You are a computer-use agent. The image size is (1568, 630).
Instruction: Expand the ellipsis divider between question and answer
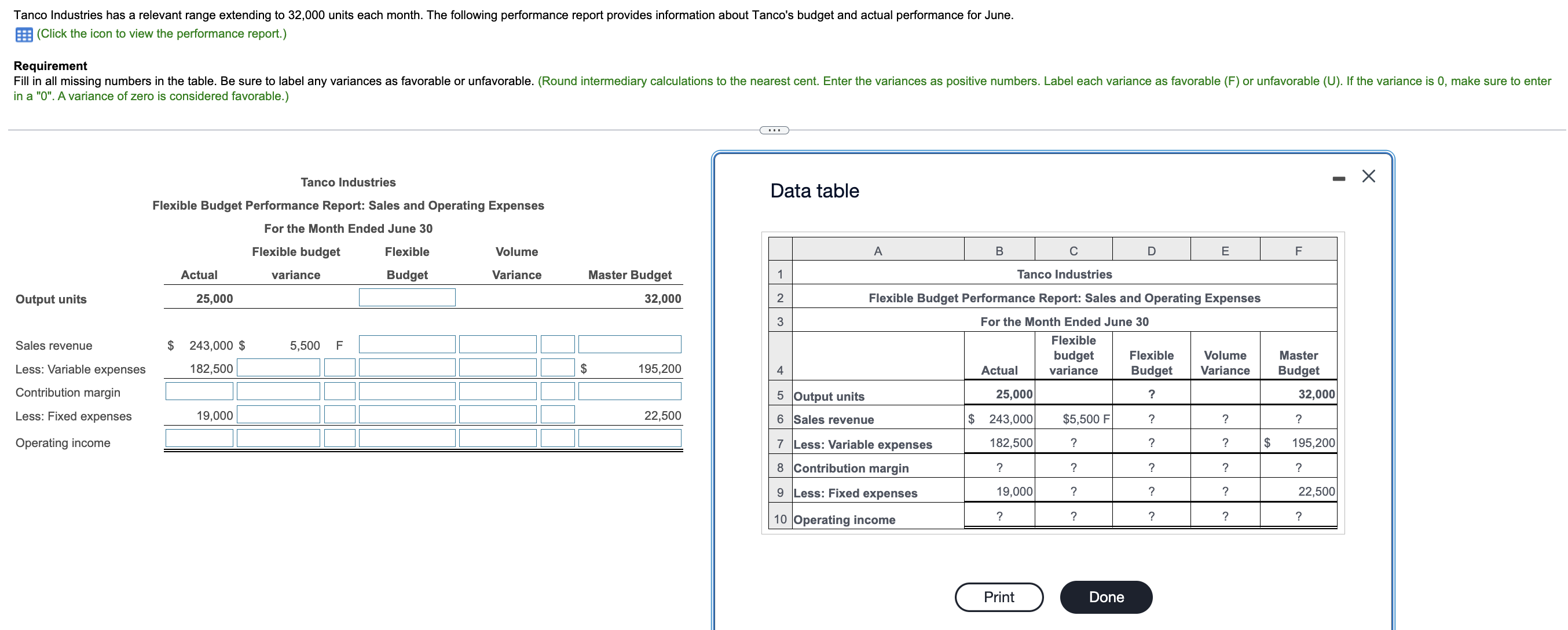774,130
